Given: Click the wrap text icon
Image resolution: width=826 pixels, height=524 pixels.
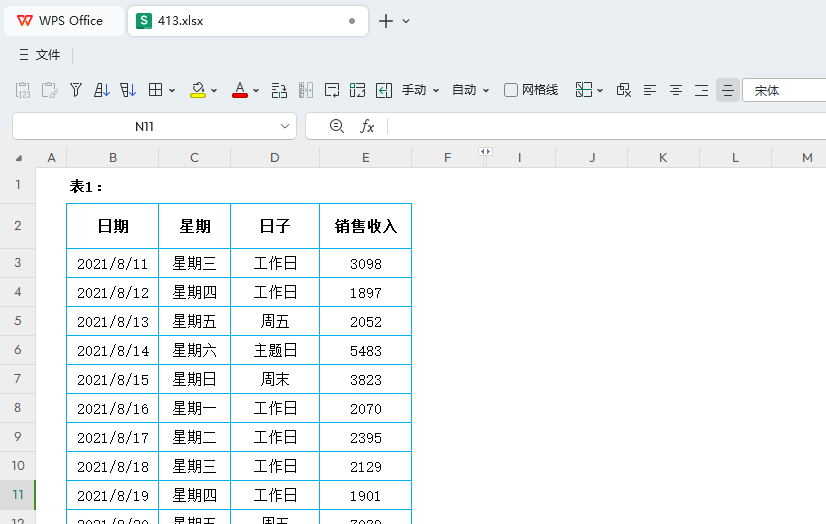Looking at the screenshot, I should [x=332, y=90].
